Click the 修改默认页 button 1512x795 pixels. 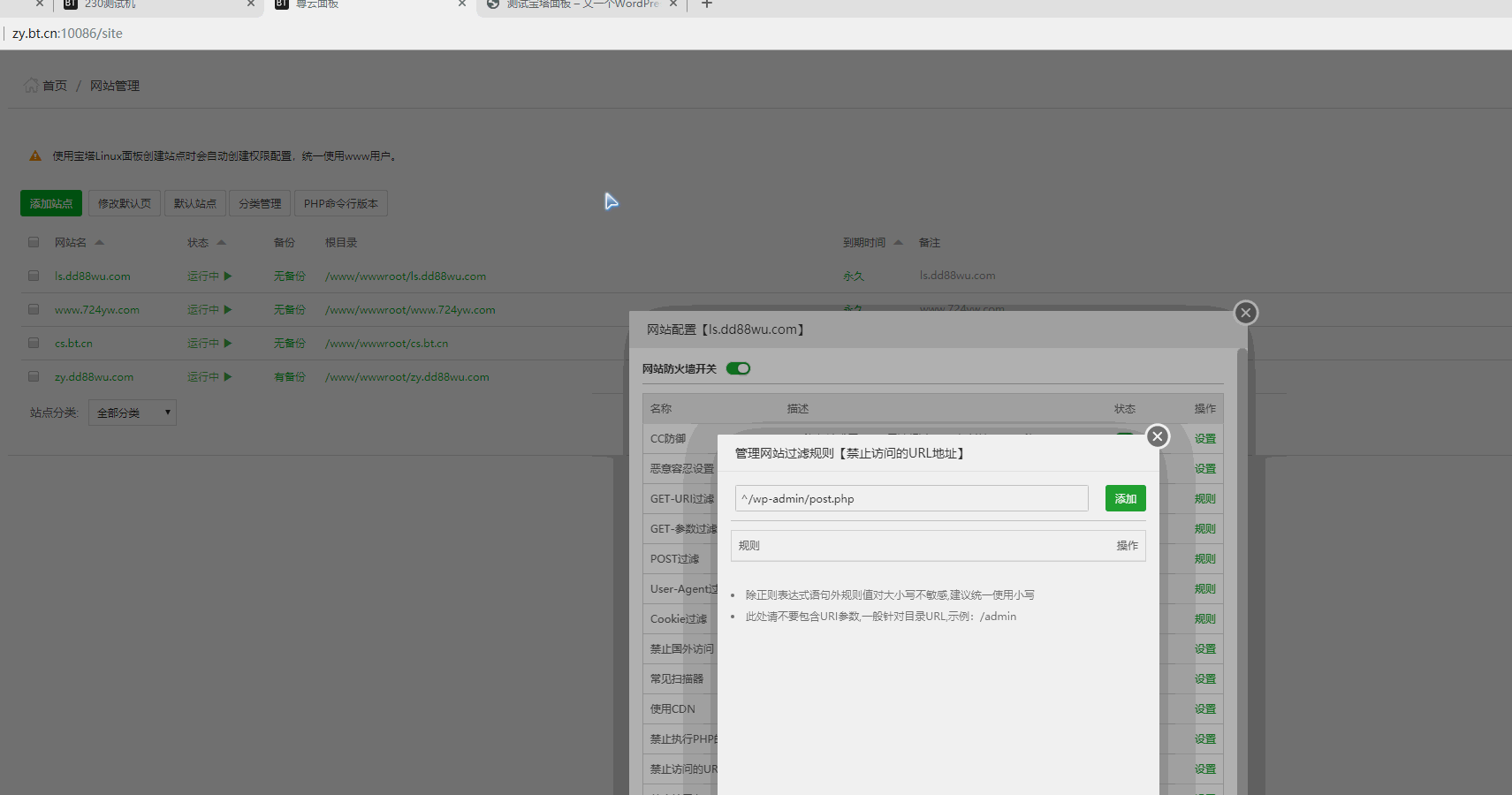(x=125, y=203)
